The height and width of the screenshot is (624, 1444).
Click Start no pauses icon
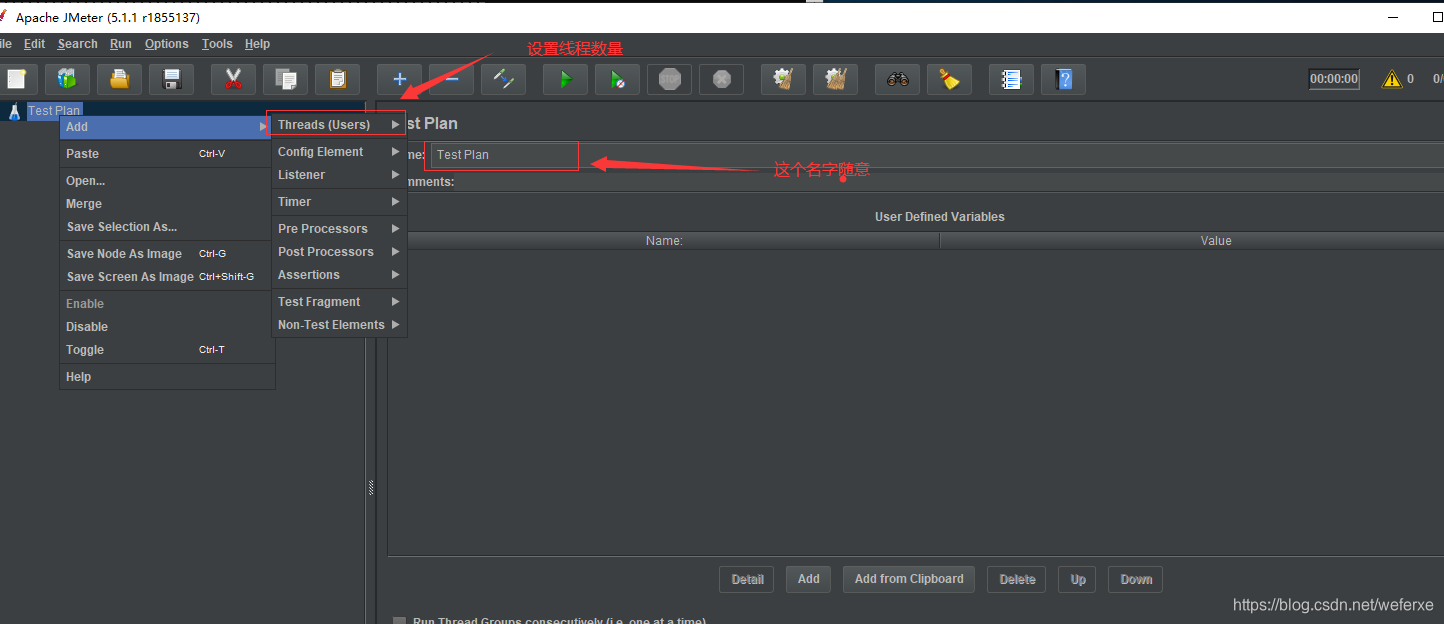pyautogui.click(x=618, y=79)
